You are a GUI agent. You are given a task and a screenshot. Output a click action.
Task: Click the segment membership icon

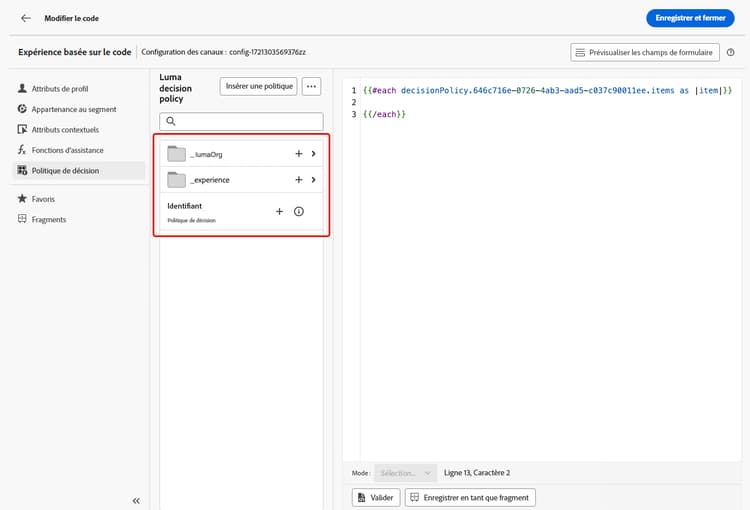(x=22, y=109)
